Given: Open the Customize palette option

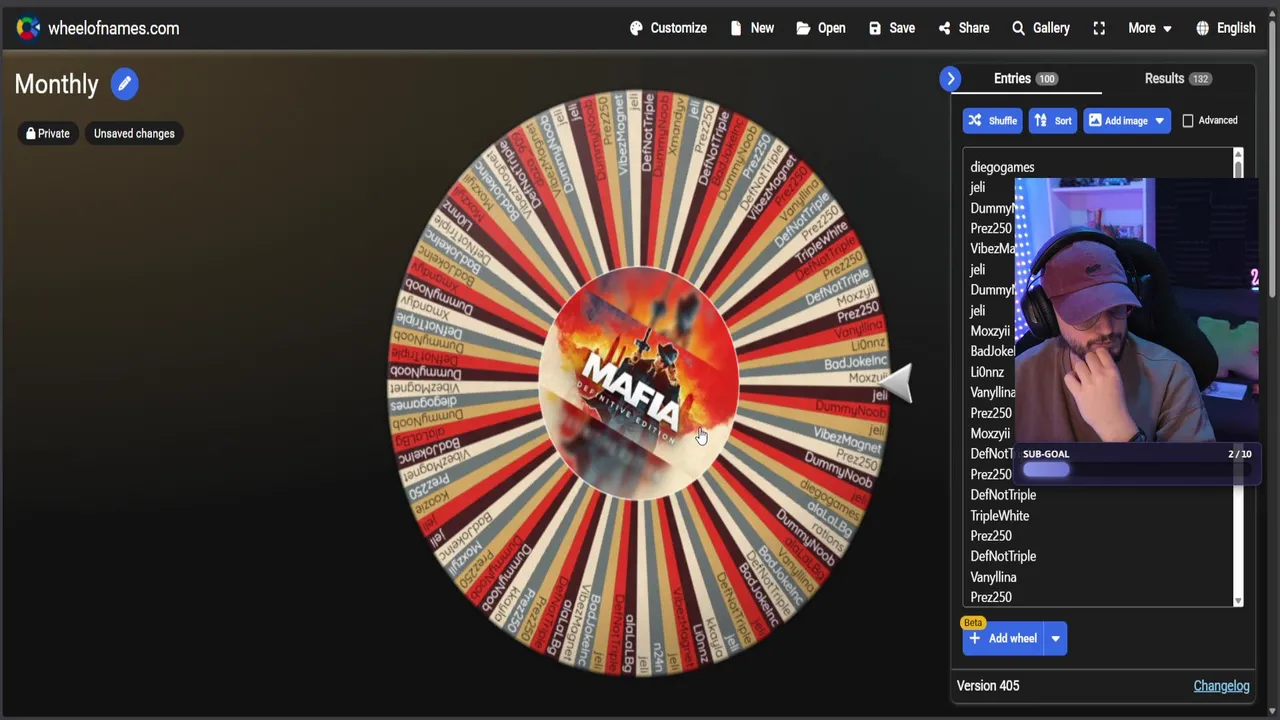Looking at the screenshot, I should click(668, 28).
